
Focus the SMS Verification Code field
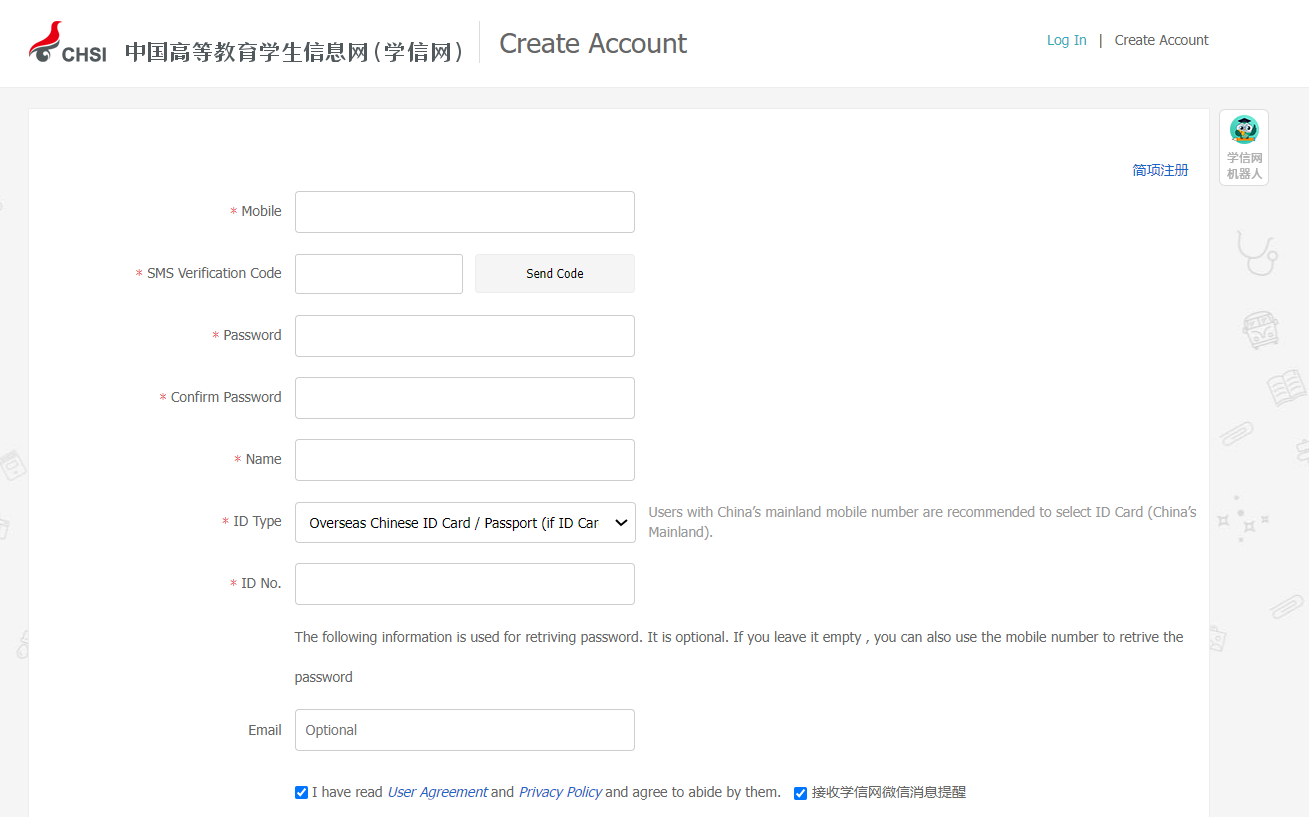[378, 273]
